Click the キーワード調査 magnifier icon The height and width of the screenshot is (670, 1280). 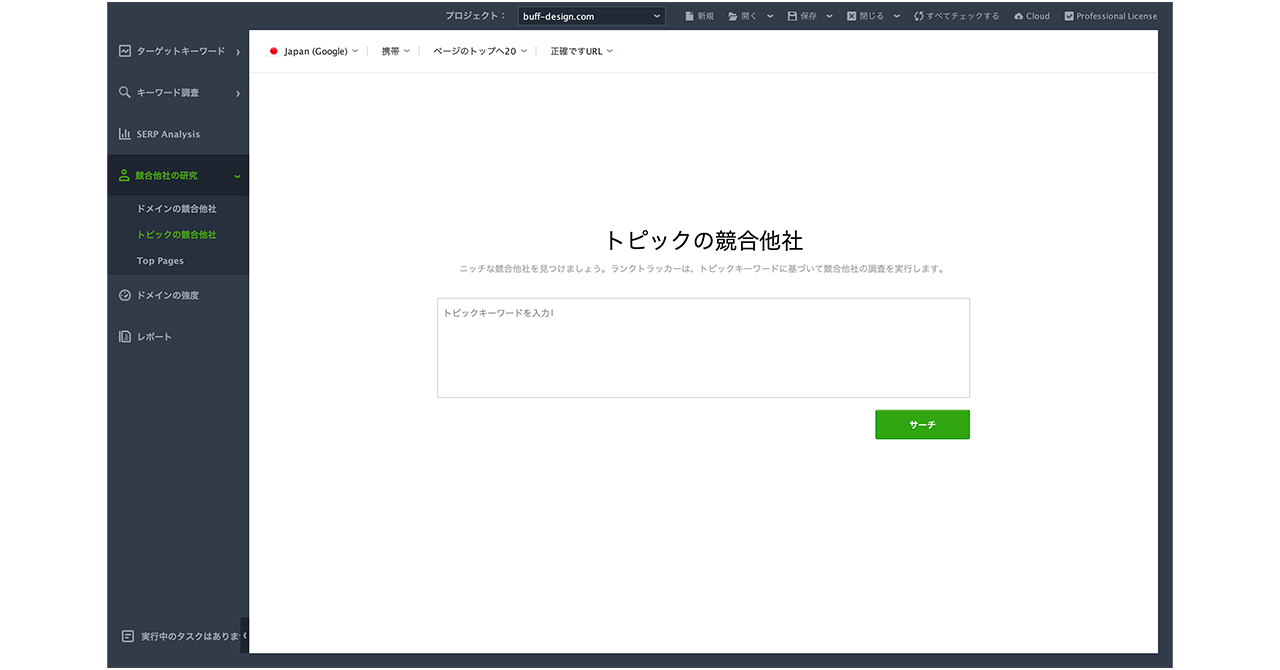125,93
